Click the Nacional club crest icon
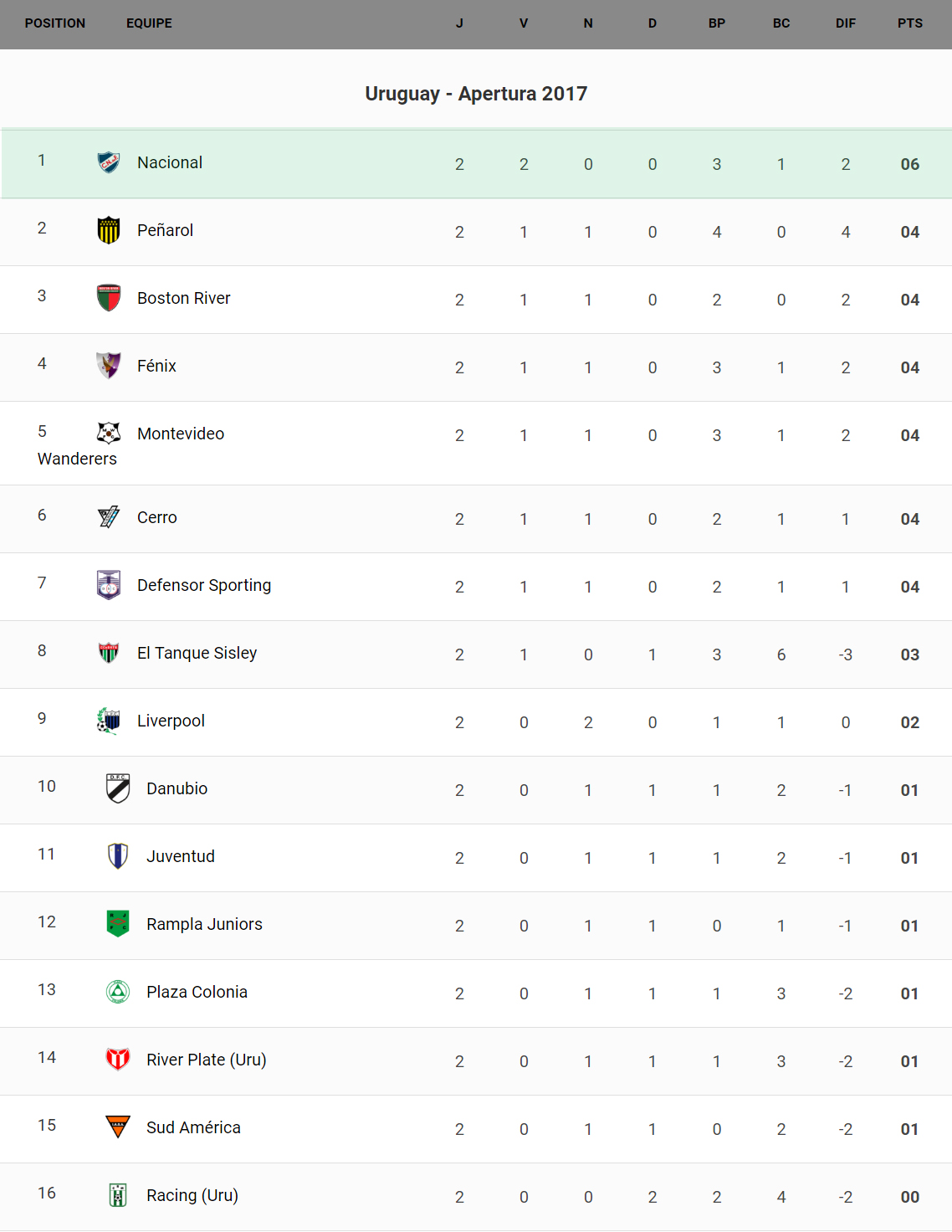The width and height of the screenshot is (952, 1232). coord(109,162)
